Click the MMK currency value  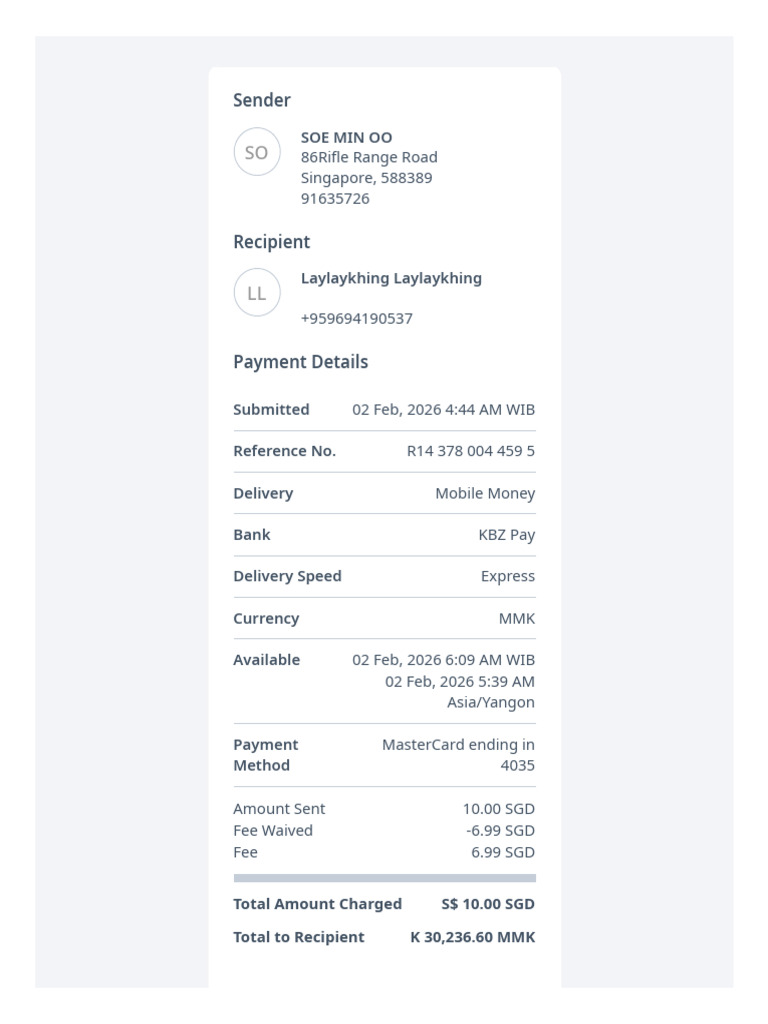517,618
